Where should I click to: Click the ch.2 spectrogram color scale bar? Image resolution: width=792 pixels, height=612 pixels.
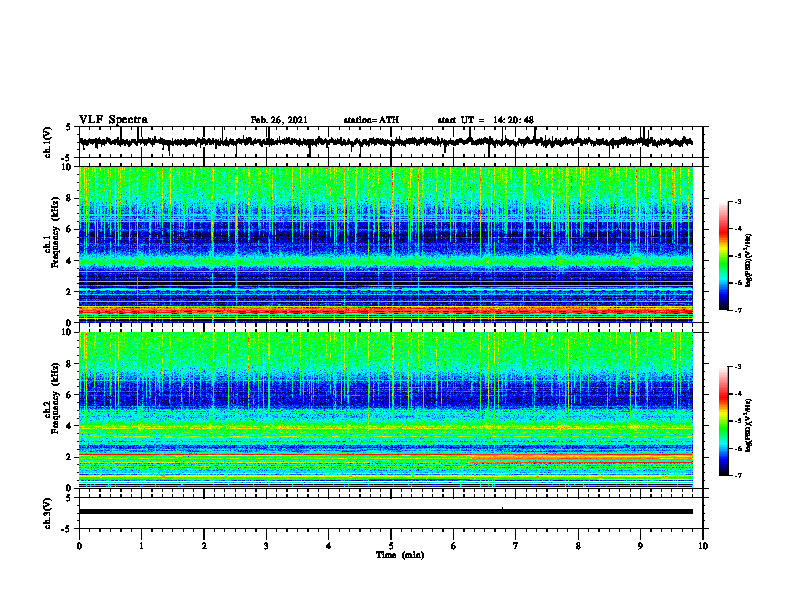coord(724,421)
